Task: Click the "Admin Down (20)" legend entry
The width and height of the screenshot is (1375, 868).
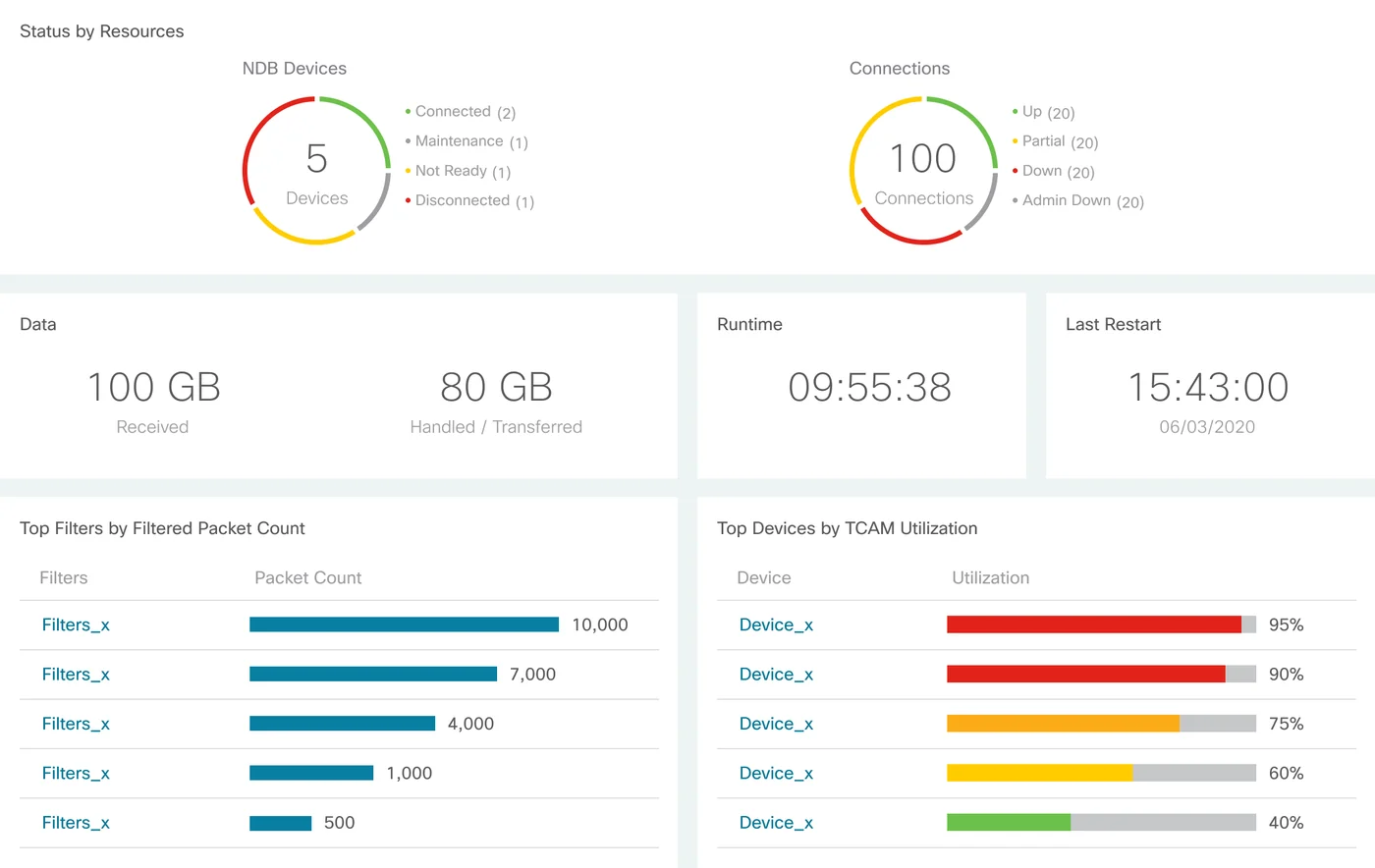Action: [1078, 200]
